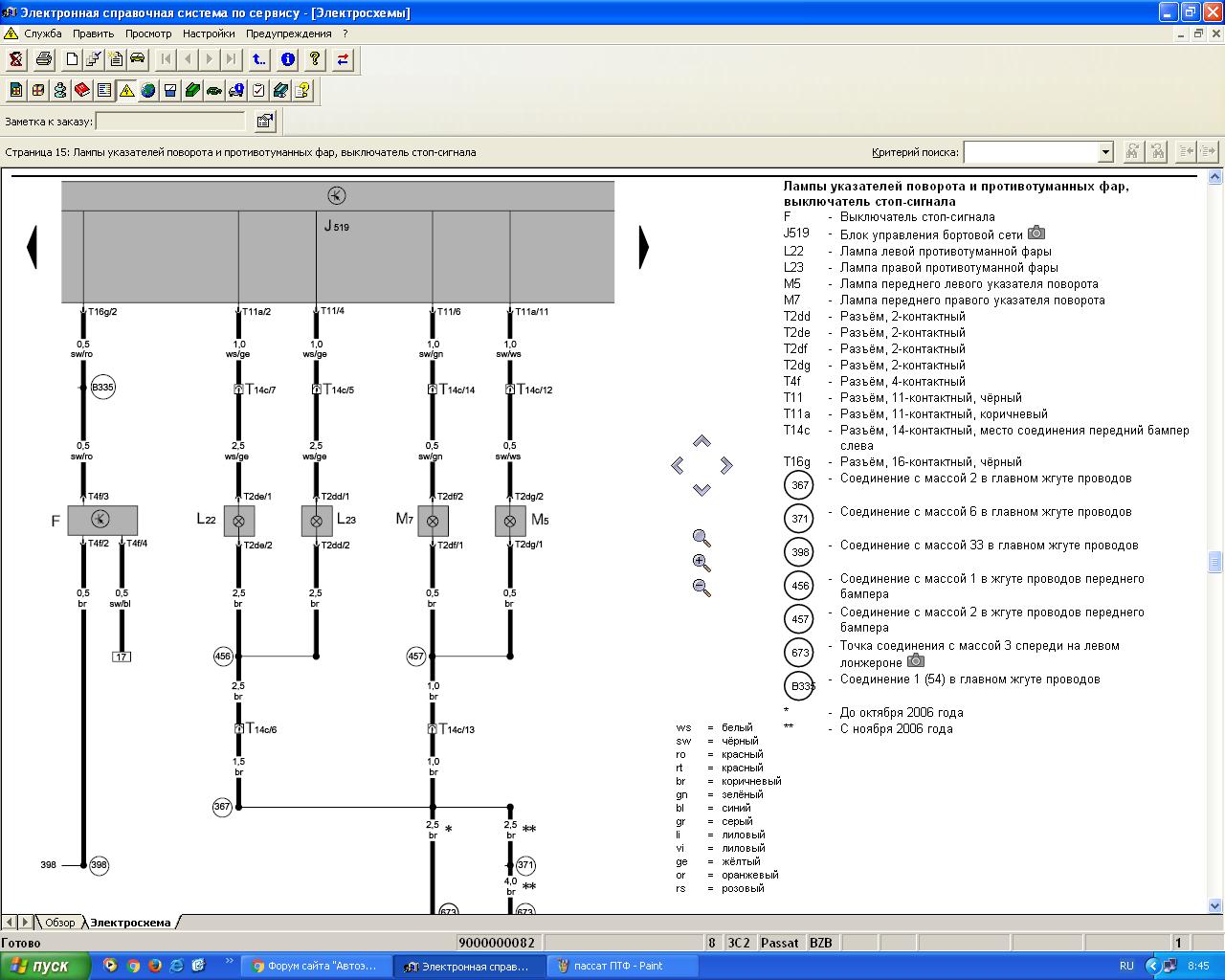Click the RU language indicator in tray

pyautogui.click(x=1126, y=966)
